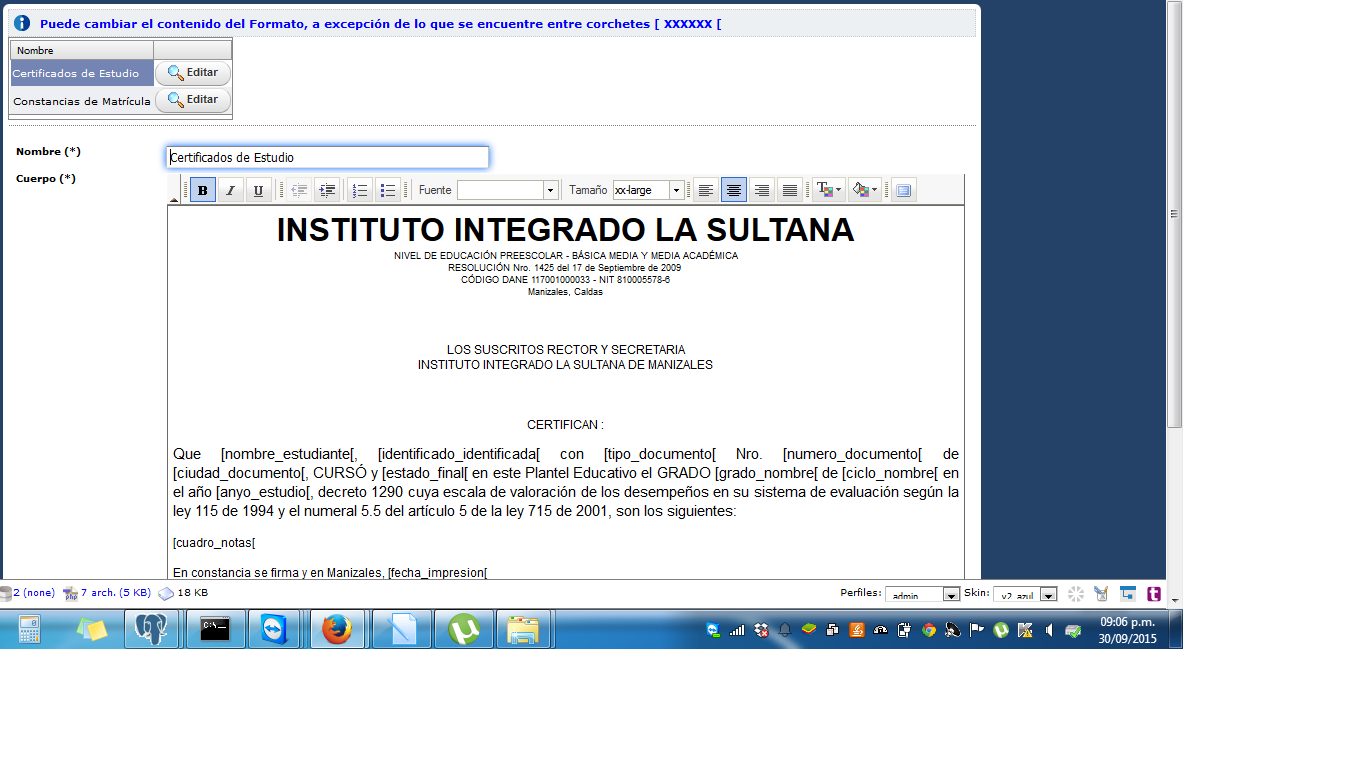Image resolution: width=1366 pixels, height=768 pixels.
Task: Toggle underline formatting in editor toolbar
Action: (x=258, y=190)
